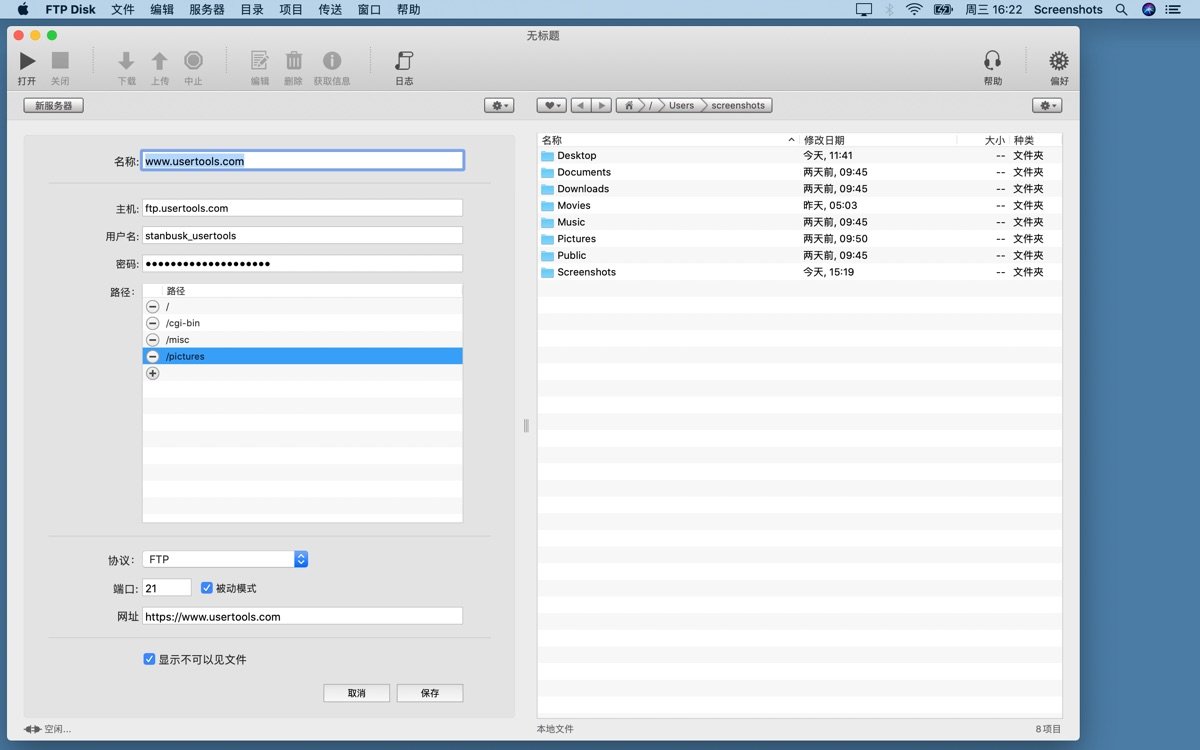
Task: Click the Log (日志) scroll icon
Action: pos(404,62)
